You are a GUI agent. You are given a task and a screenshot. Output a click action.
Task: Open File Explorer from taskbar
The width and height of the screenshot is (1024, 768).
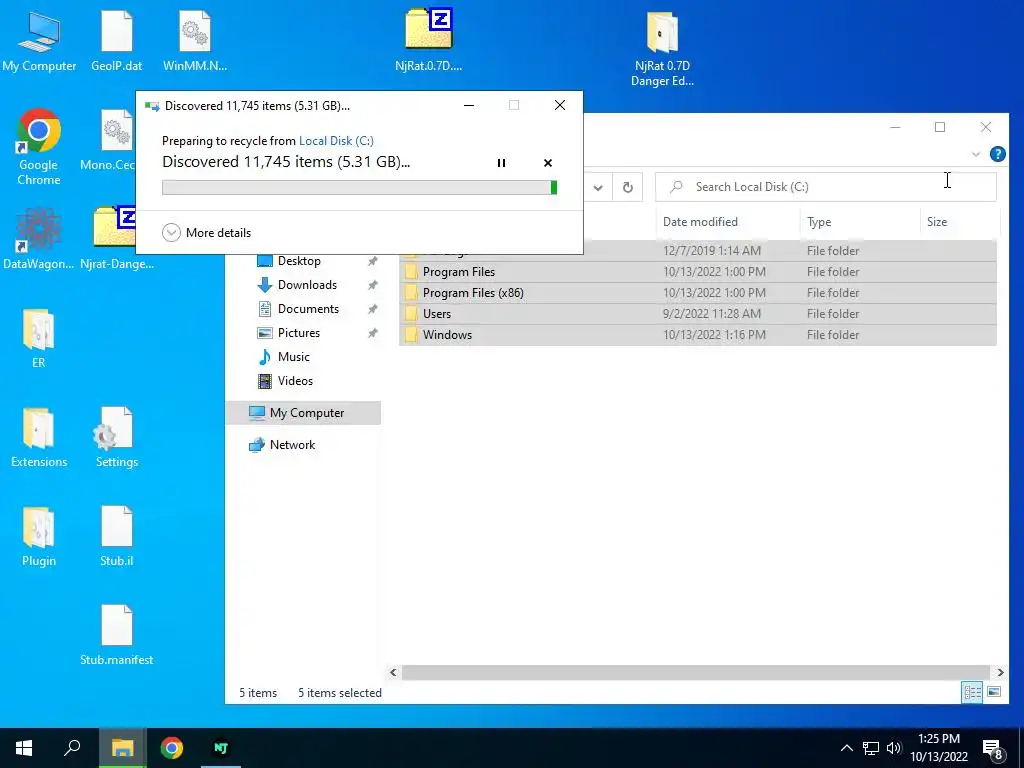tap(122, 748)
